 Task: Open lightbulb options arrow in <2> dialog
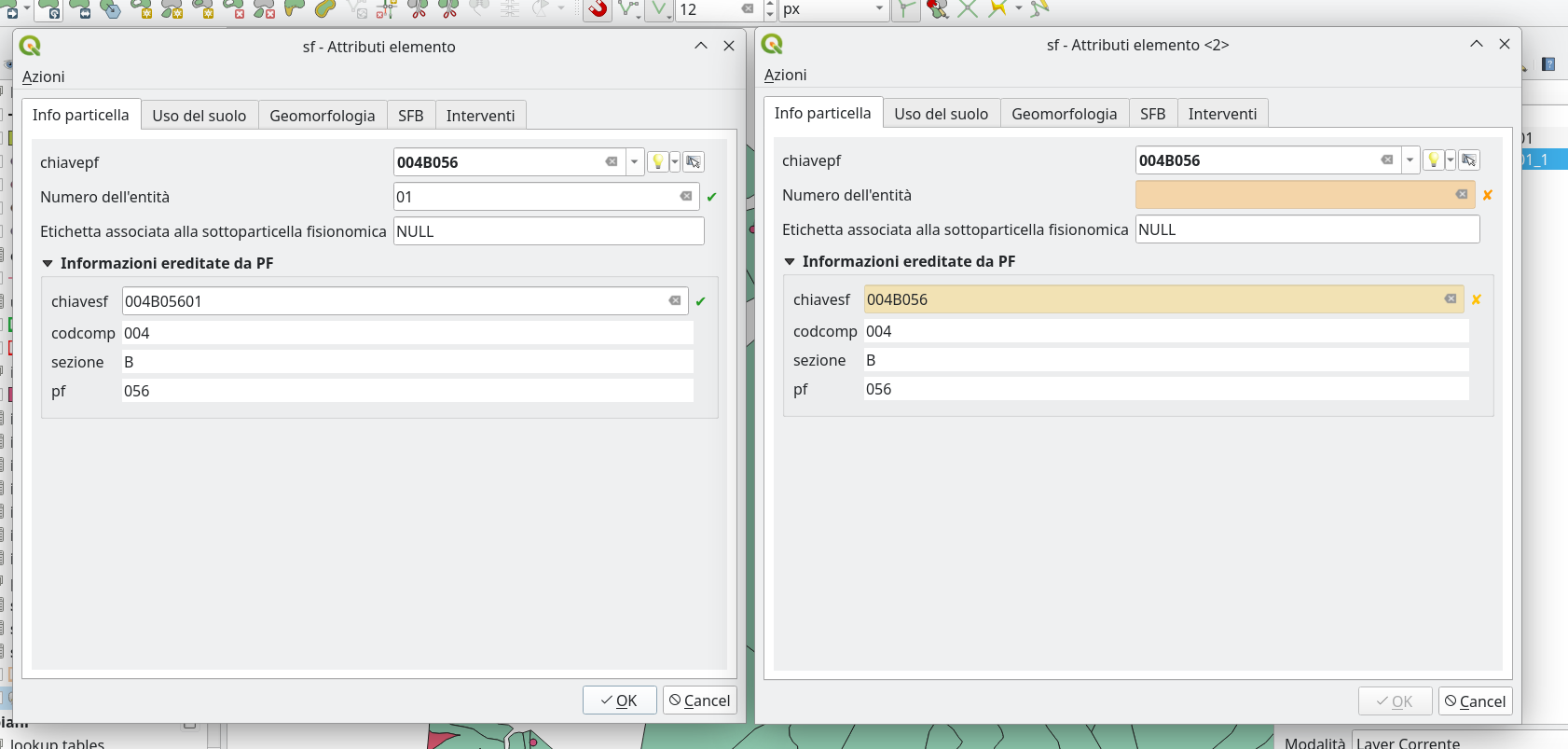tap(1451, 160)
